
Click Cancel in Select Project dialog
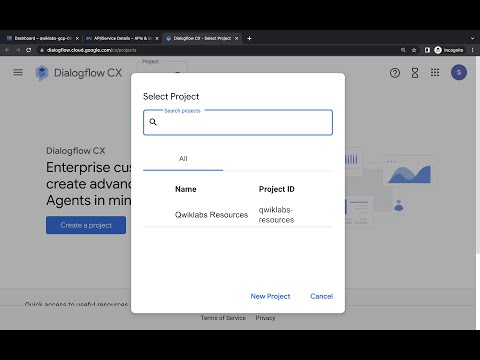pos(321,296)
